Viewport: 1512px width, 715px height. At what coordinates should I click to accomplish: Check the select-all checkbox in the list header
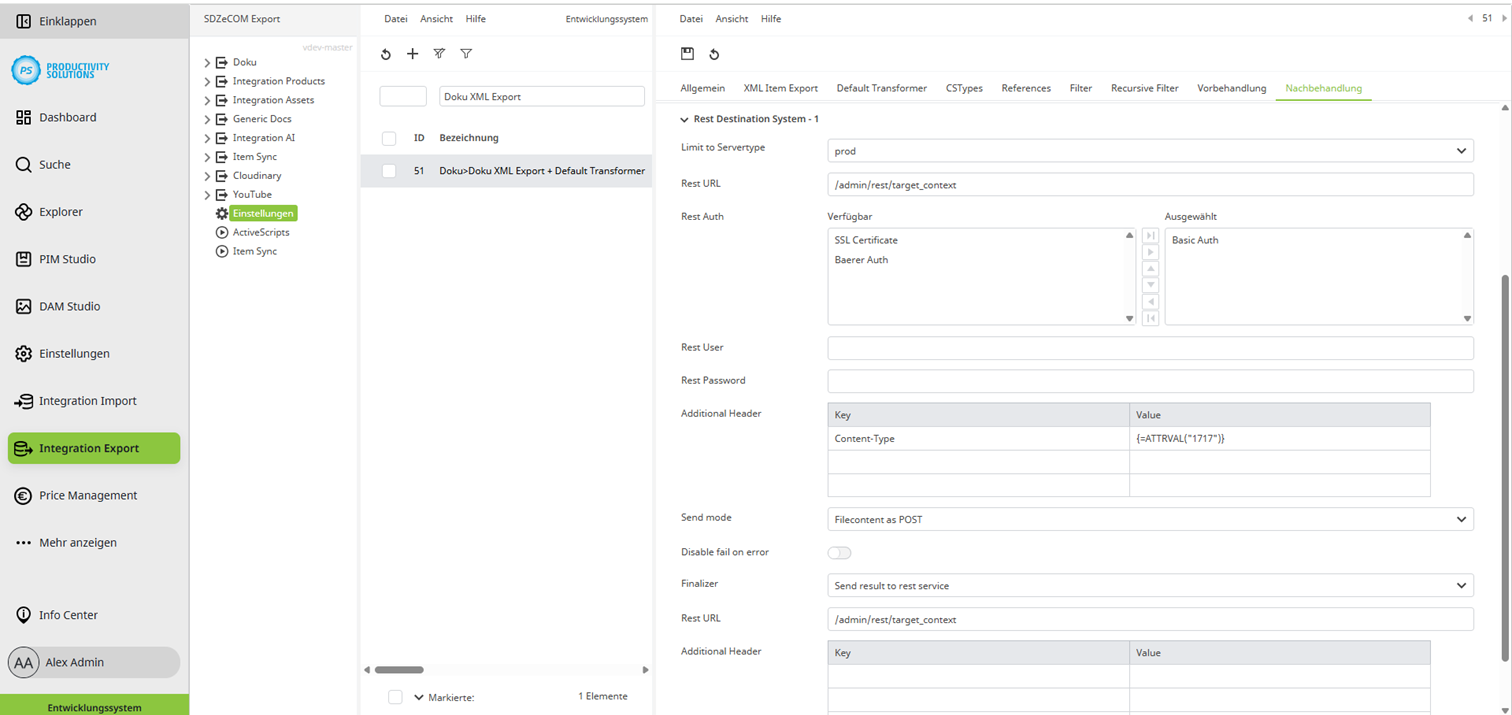pos(389,138)
